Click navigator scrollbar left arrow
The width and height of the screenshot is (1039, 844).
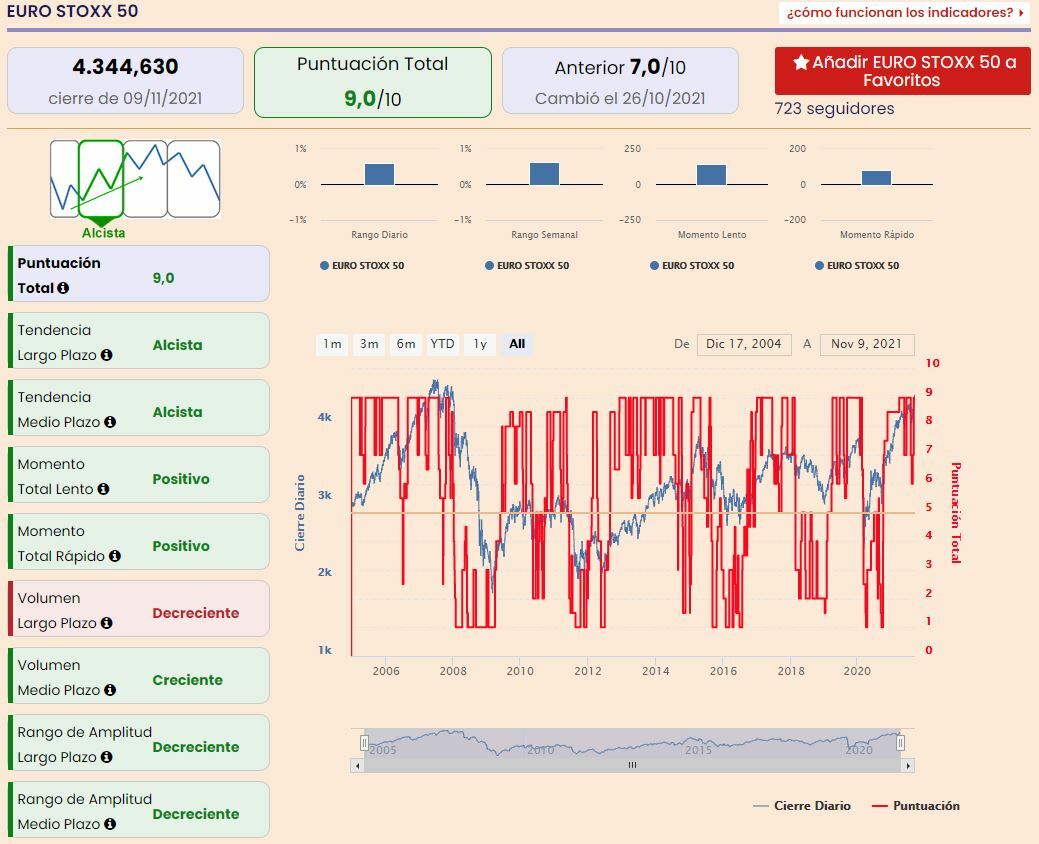click(x=357, y=766)
